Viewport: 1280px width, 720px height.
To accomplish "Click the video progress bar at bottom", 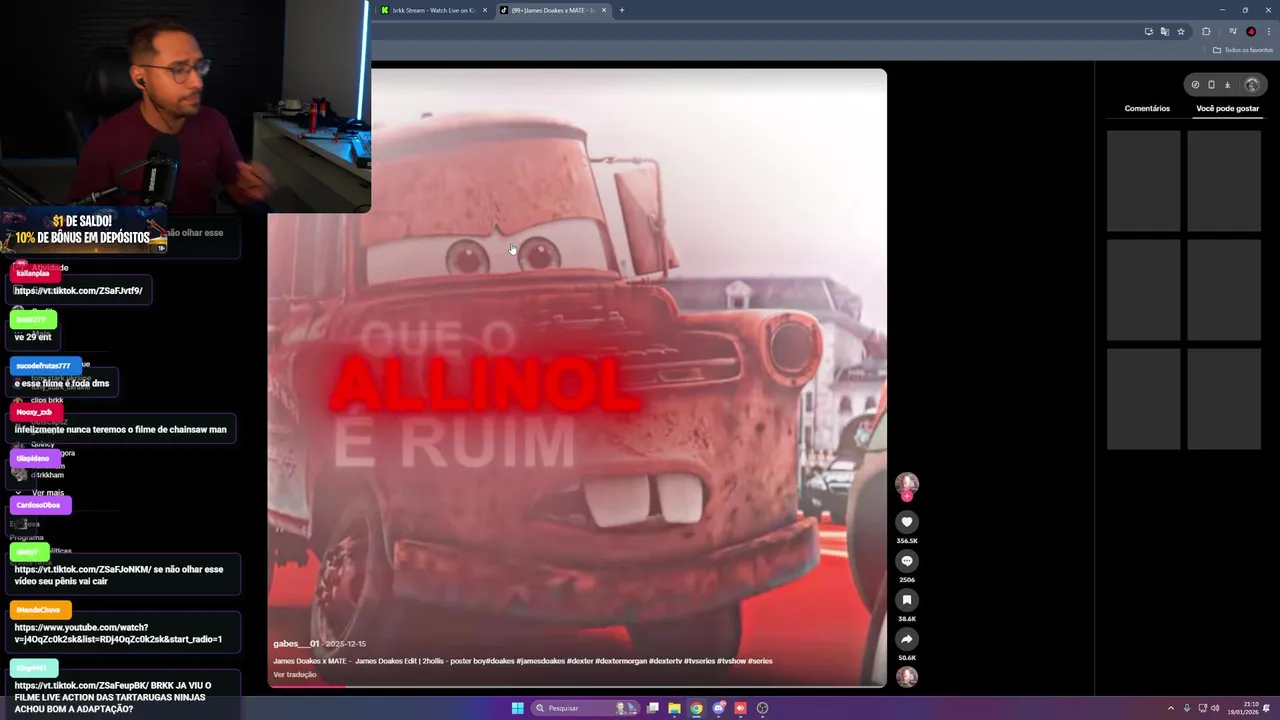I will (x=577, y=686).
